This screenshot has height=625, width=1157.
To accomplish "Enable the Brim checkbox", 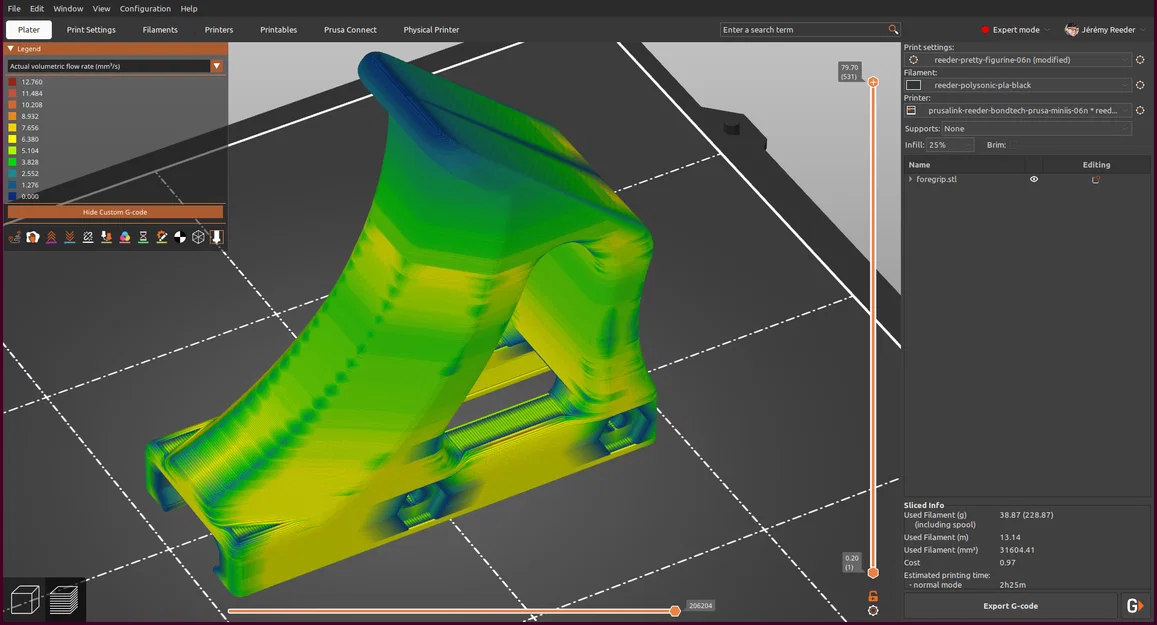I will [x=1013, y=145].
